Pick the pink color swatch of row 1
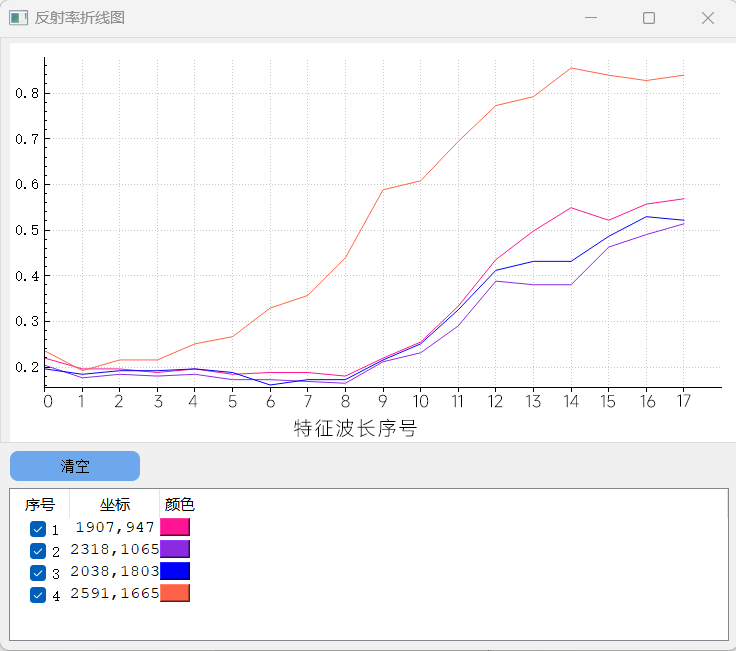736x651 pixels. (175, 527)
